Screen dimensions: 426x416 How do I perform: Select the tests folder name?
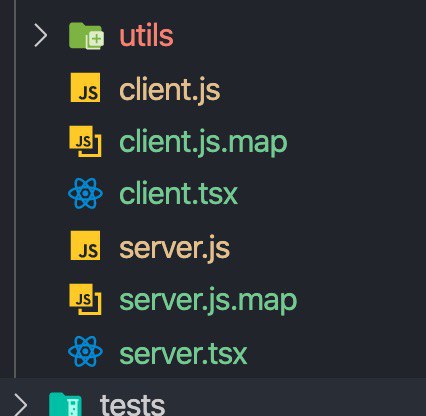tap(132, 405)
